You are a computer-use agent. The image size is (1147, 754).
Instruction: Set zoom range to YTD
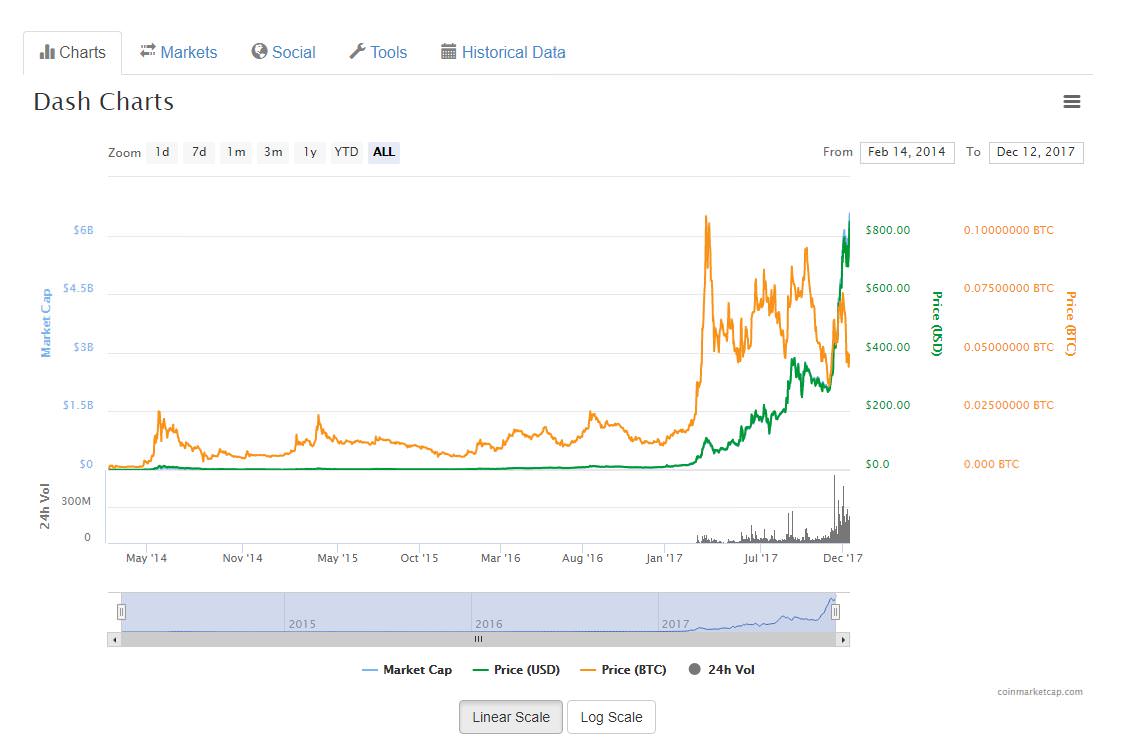click(x=347, y=152)
